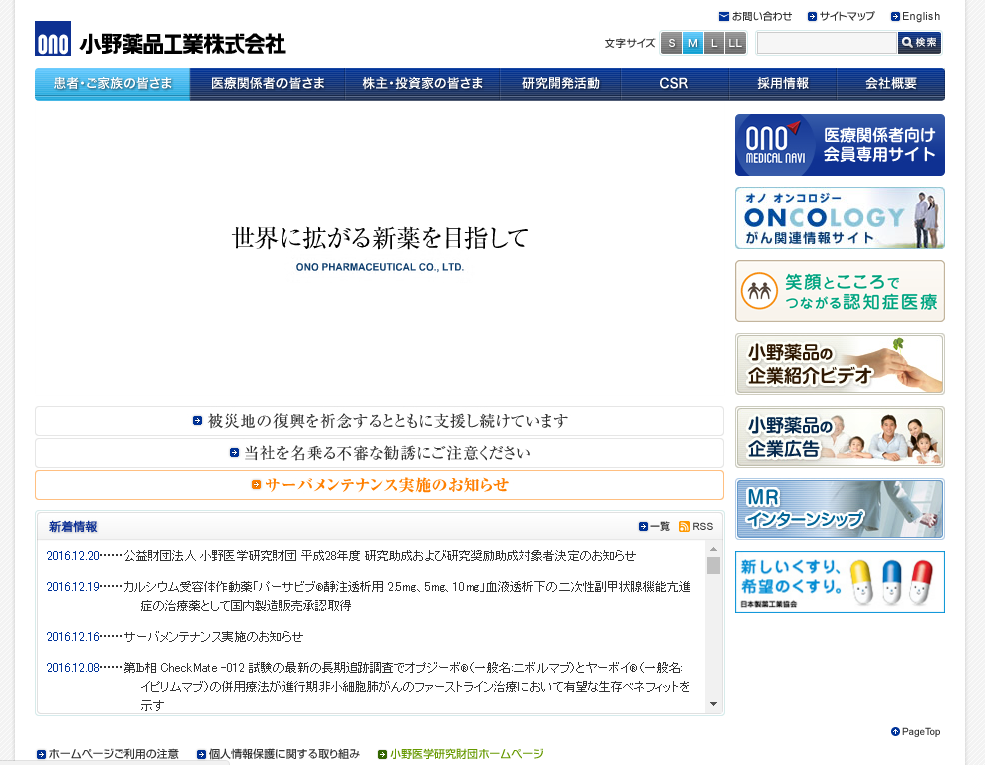This screenshot has height=765, width=985.
Task: Click the arrow icon beside English
Action: [895, 16]
